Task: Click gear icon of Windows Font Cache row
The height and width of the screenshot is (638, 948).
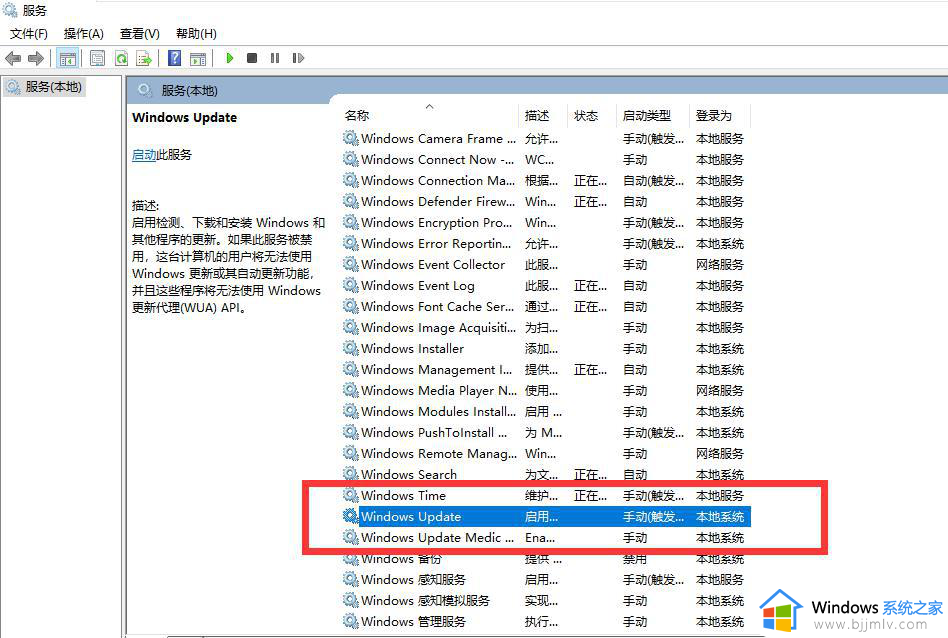Action: point(351,306)
